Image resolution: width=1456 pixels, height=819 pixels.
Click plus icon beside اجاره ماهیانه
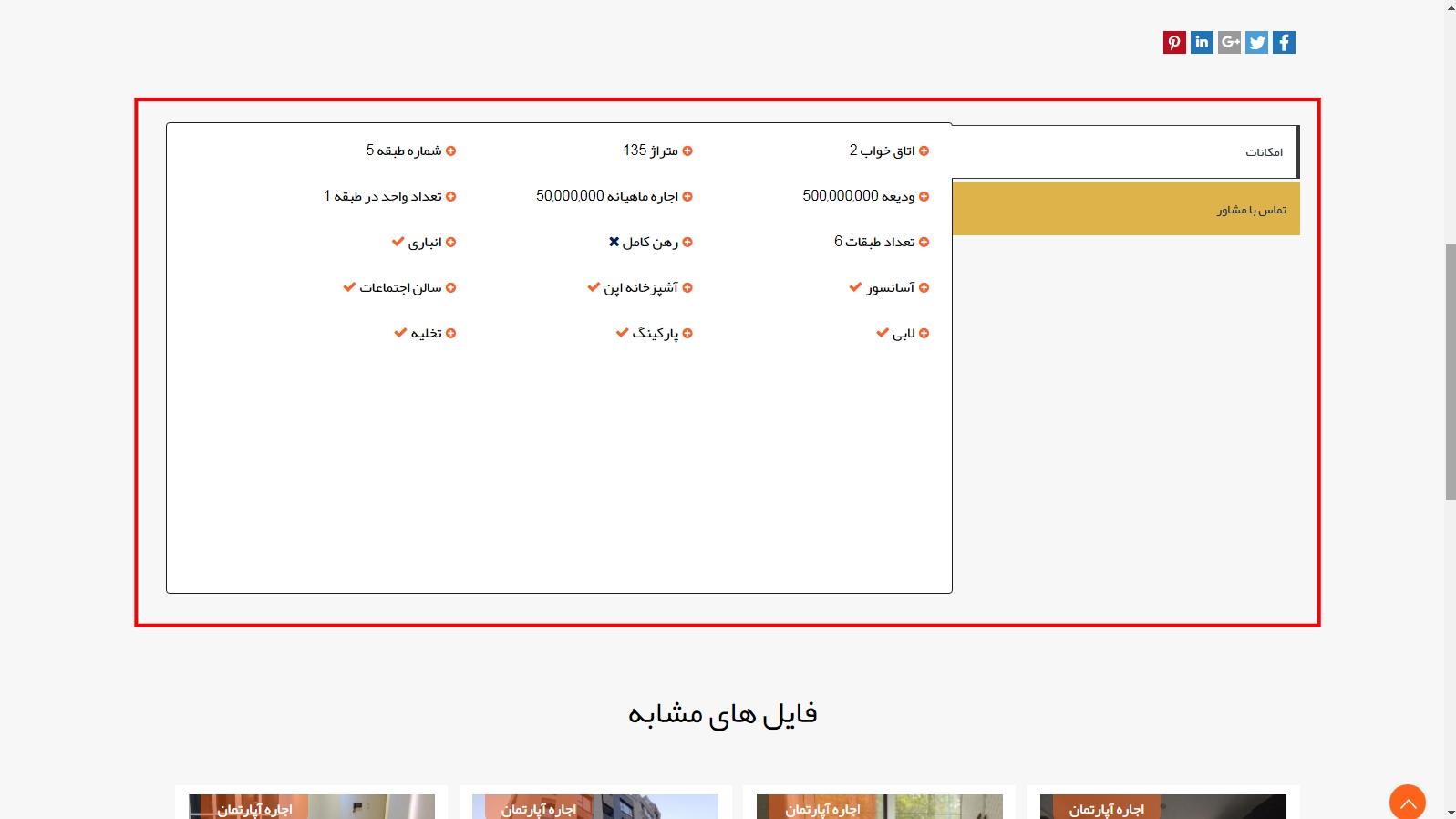click(687, 196)
